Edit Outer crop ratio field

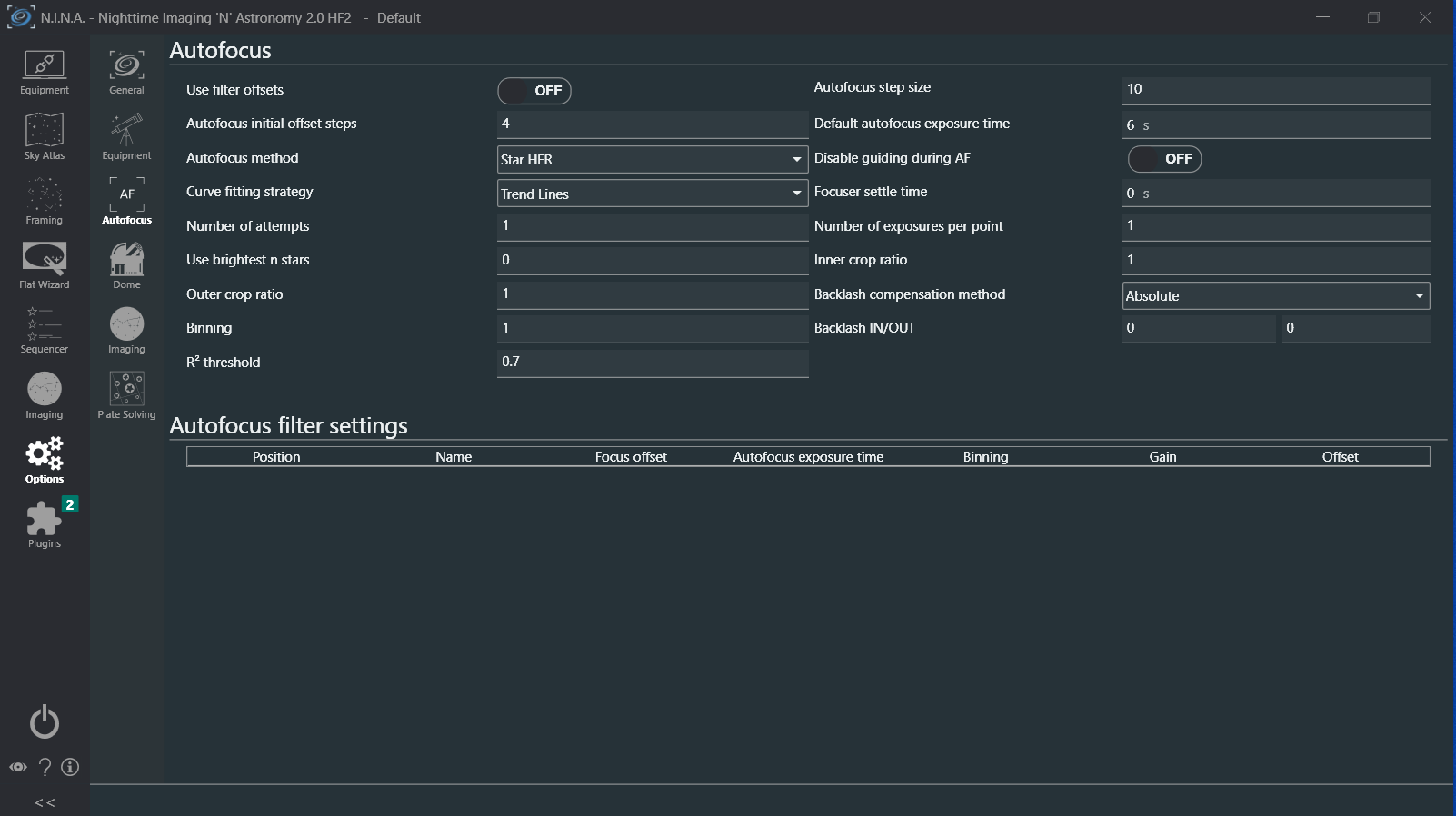(x=653, y=294)
